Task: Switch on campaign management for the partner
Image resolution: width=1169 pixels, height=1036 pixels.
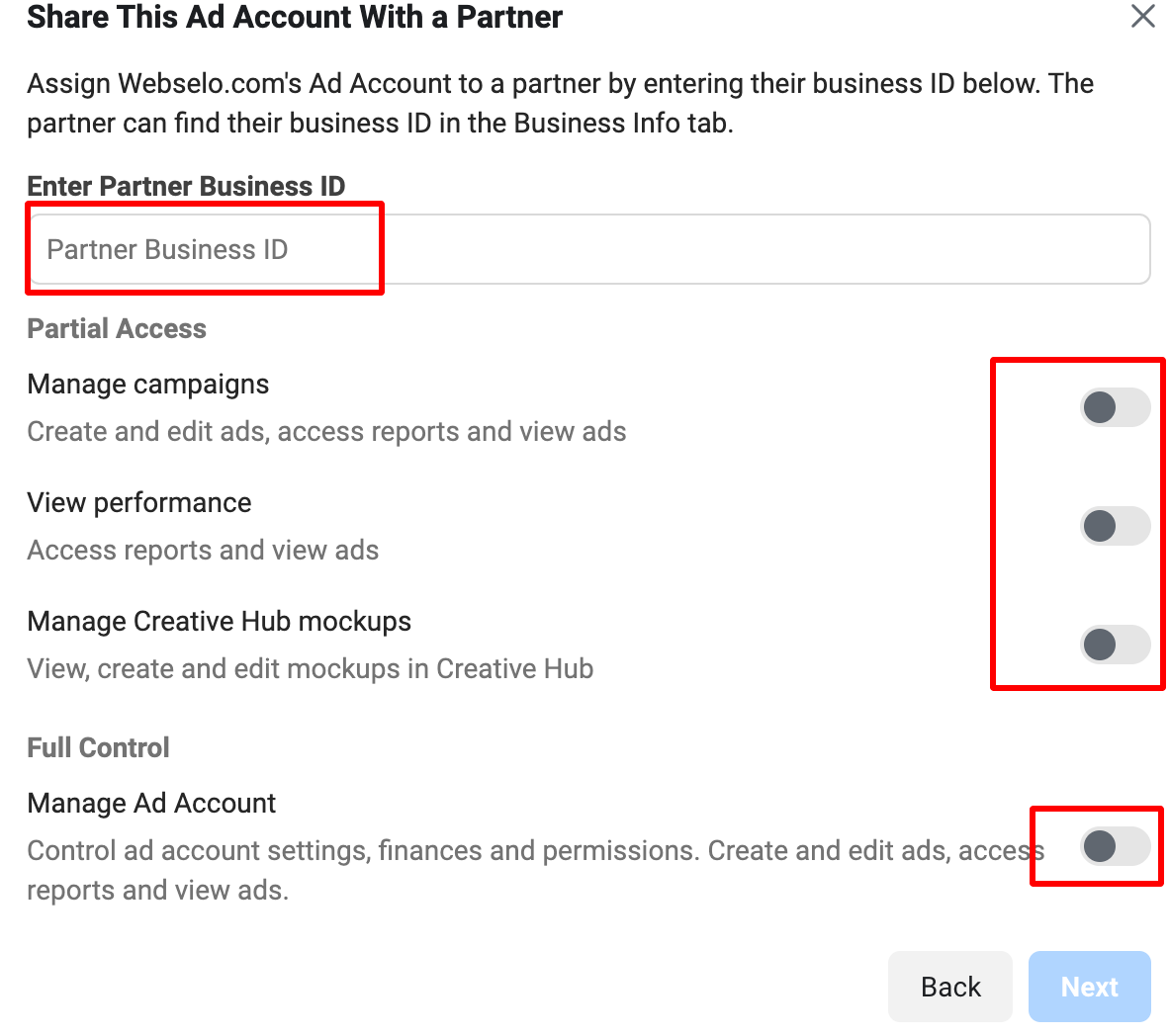Action: tap(1116, 406)
